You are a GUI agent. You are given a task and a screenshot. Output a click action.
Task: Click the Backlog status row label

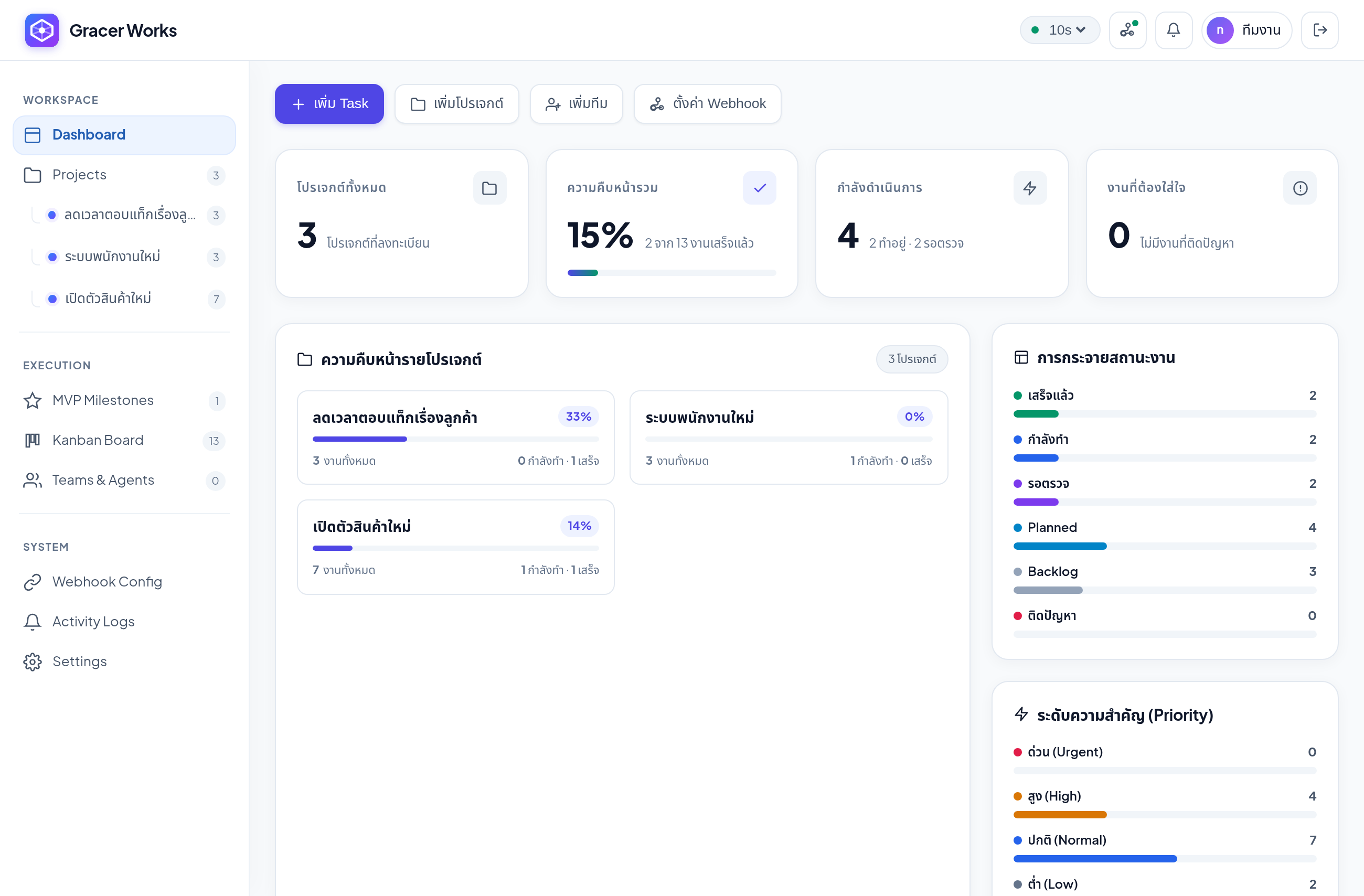(x=1053, y=571)
